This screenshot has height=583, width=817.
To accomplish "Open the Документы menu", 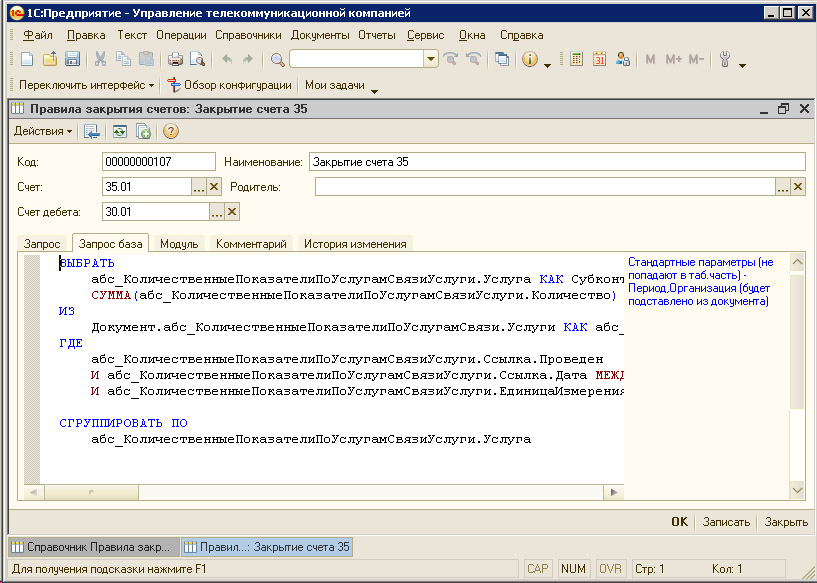I will click(x=320, y=35).
